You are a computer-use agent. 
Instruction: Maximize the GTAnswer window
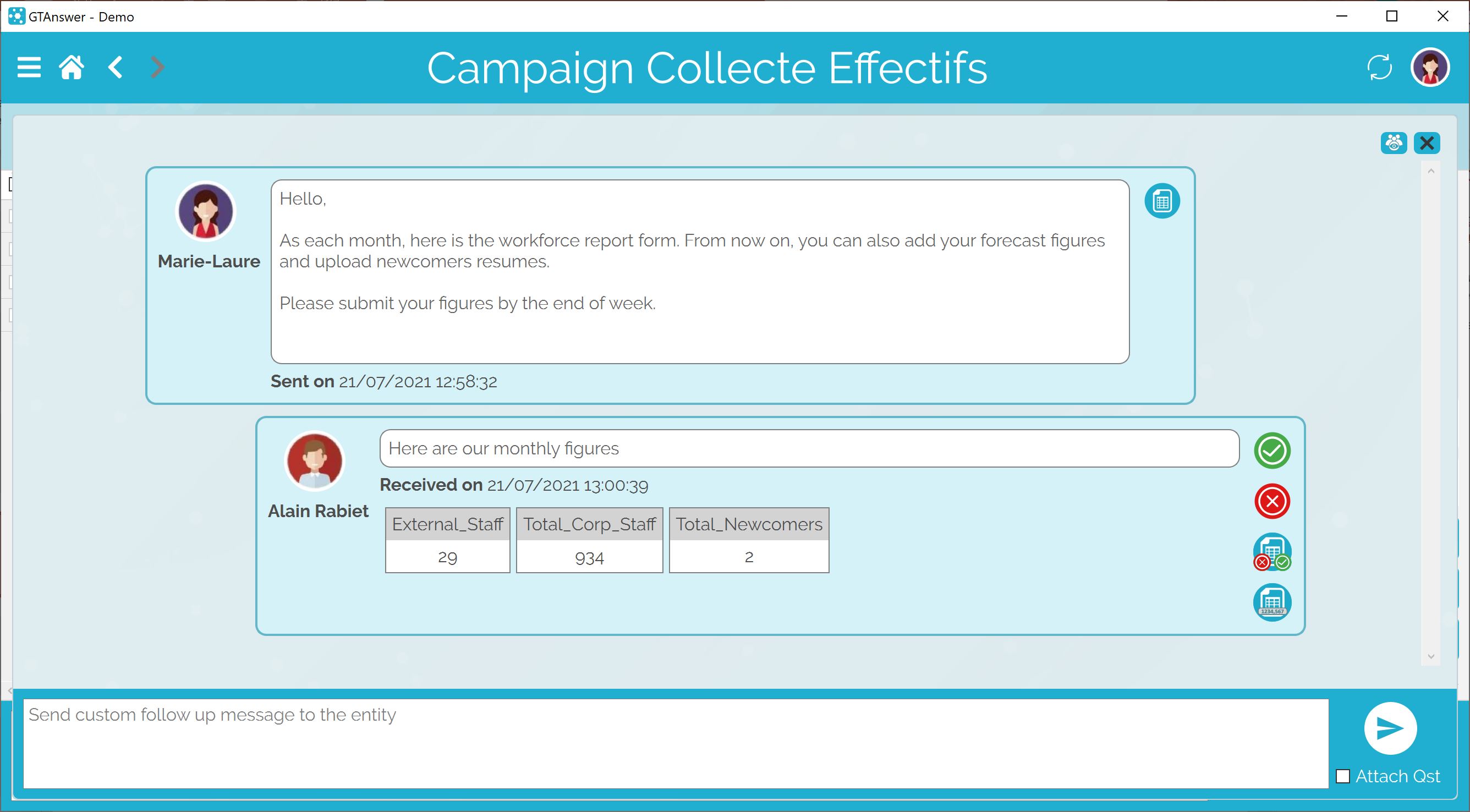tap(1392, 17)
